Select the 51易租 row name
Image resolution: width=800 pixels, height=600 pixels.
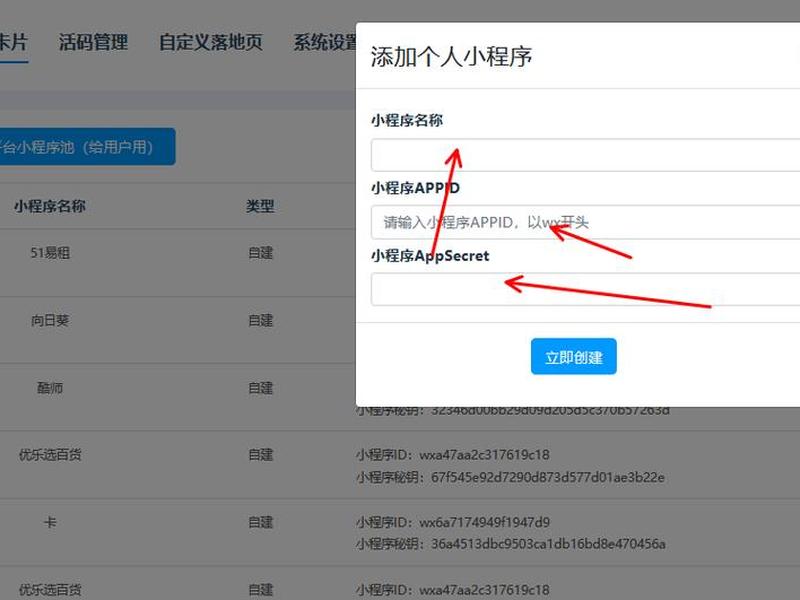(50, 253)
